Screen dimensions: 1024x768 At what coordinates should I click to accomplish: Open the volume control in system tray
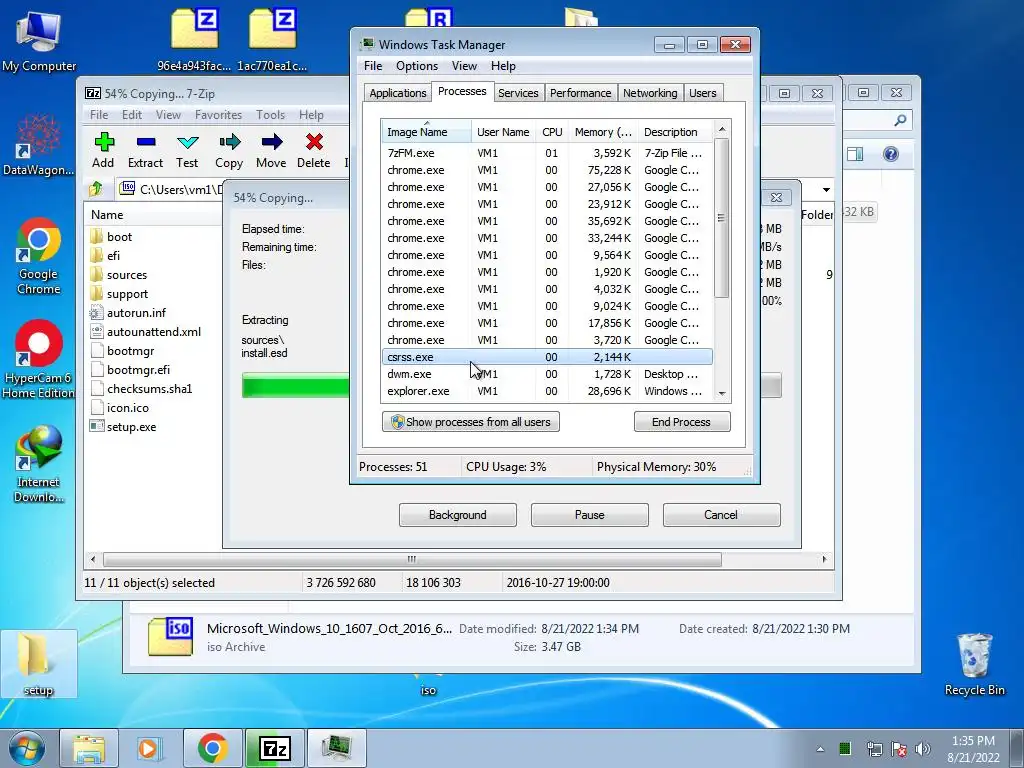[x=923, y=748]
